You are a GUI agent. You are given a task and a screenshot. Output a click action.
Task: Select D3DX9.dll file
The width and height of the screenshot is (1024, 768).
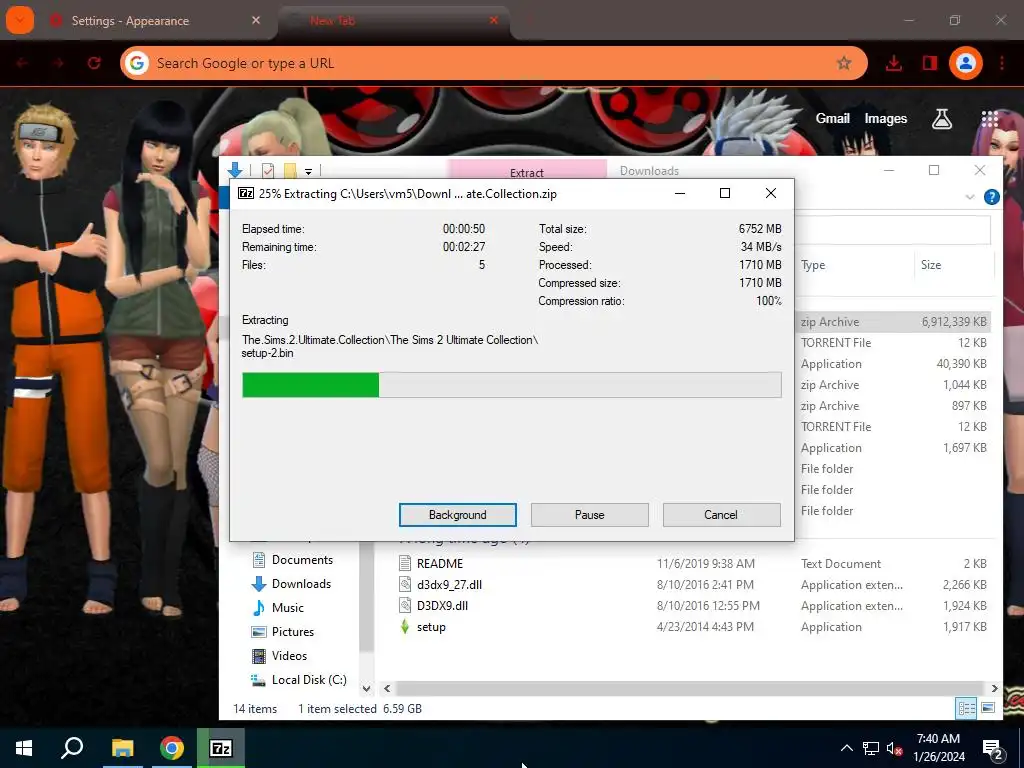pyautogui.click(x=442, y=605)
